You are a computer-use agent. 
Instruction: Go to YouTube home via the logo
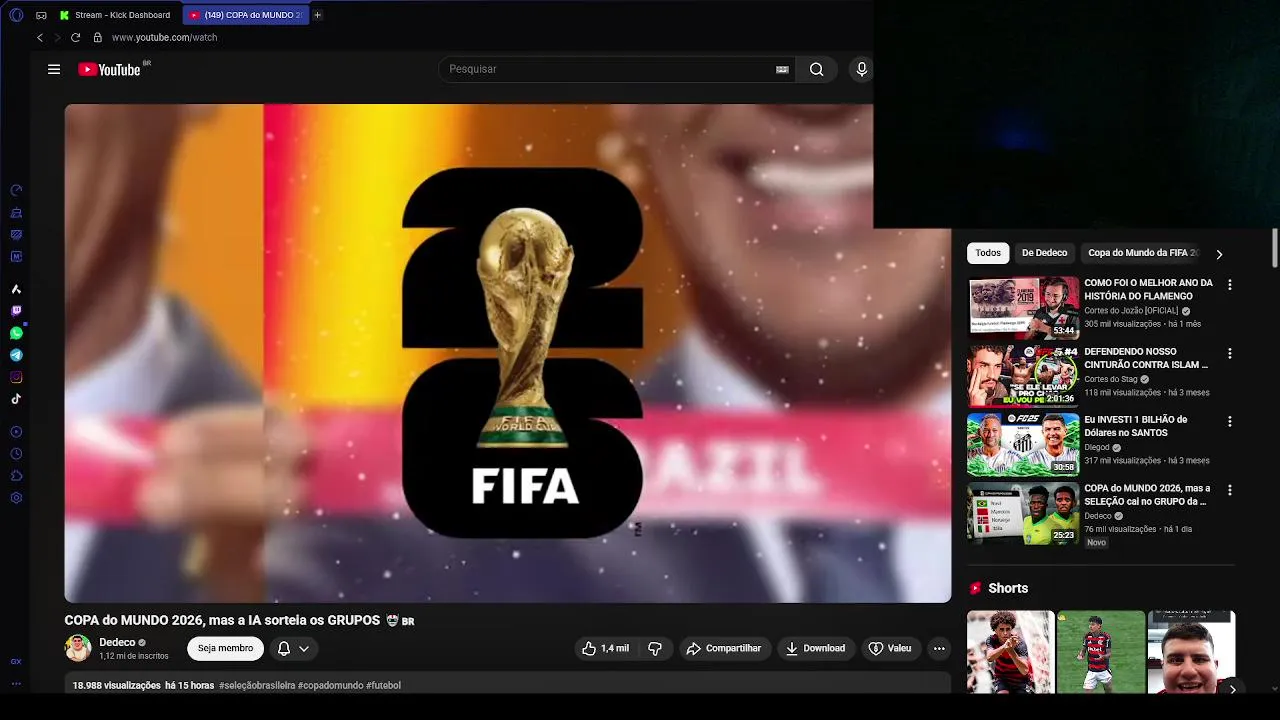click(109, 69)
